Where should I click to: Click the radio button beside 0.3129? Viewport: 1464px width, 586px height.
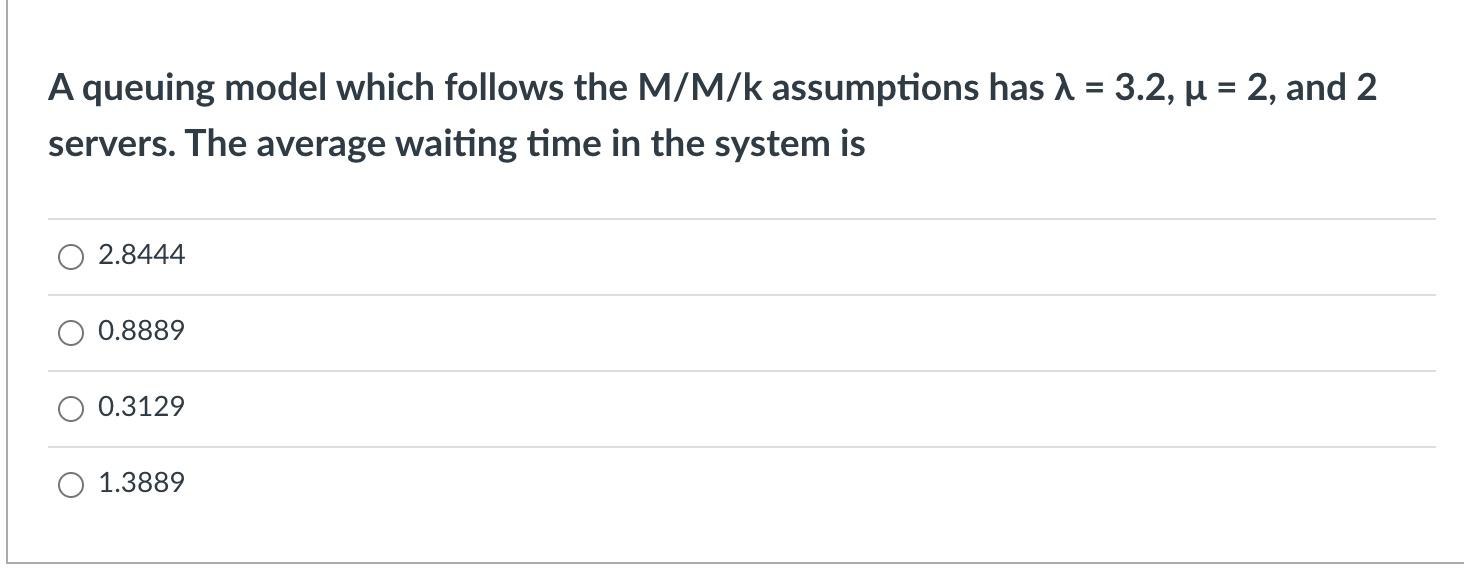tap(70, 407)
